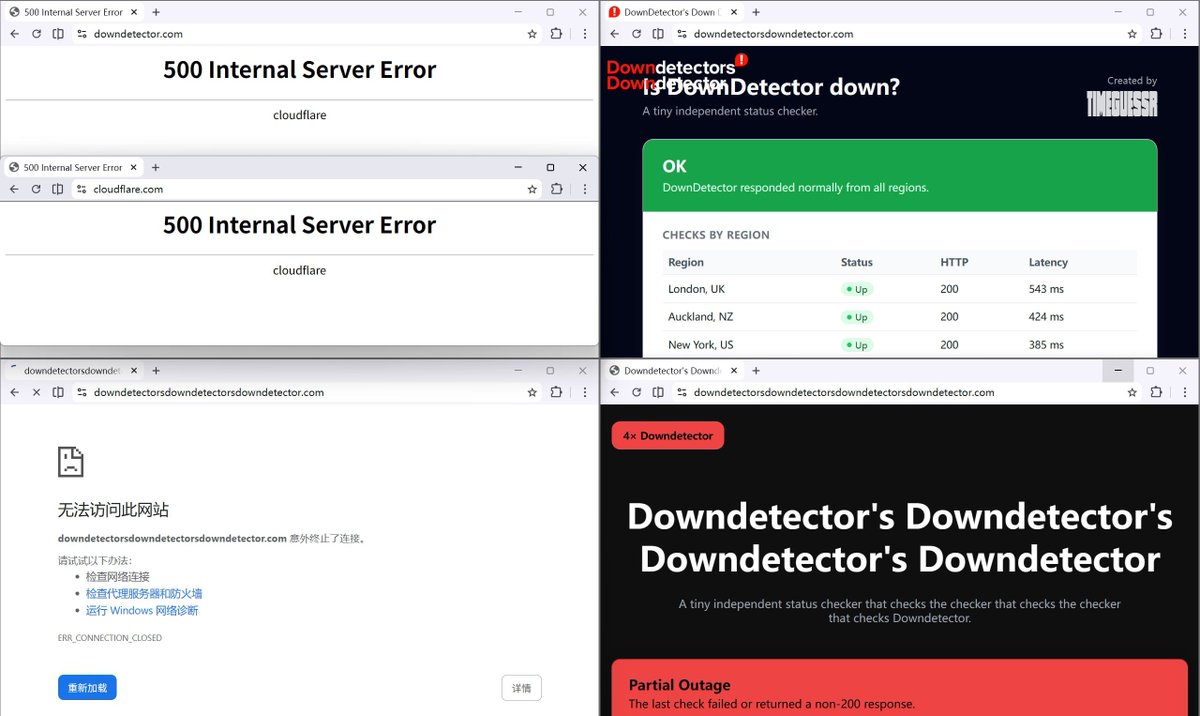The width and height of the screenshot is (1200, 716).
Task: Go back in downdetectorsdowndetector.com window
Action: point(614,33)
